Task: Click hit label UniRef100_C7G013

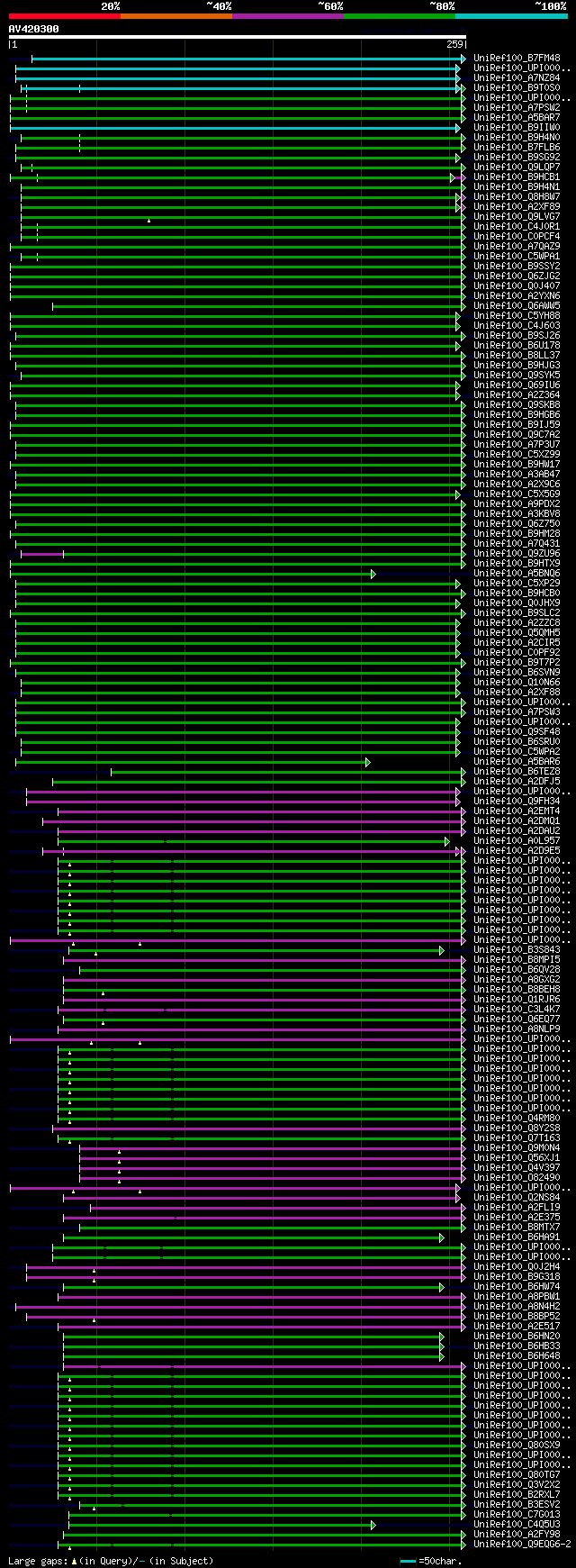Action: [517, 1515]
